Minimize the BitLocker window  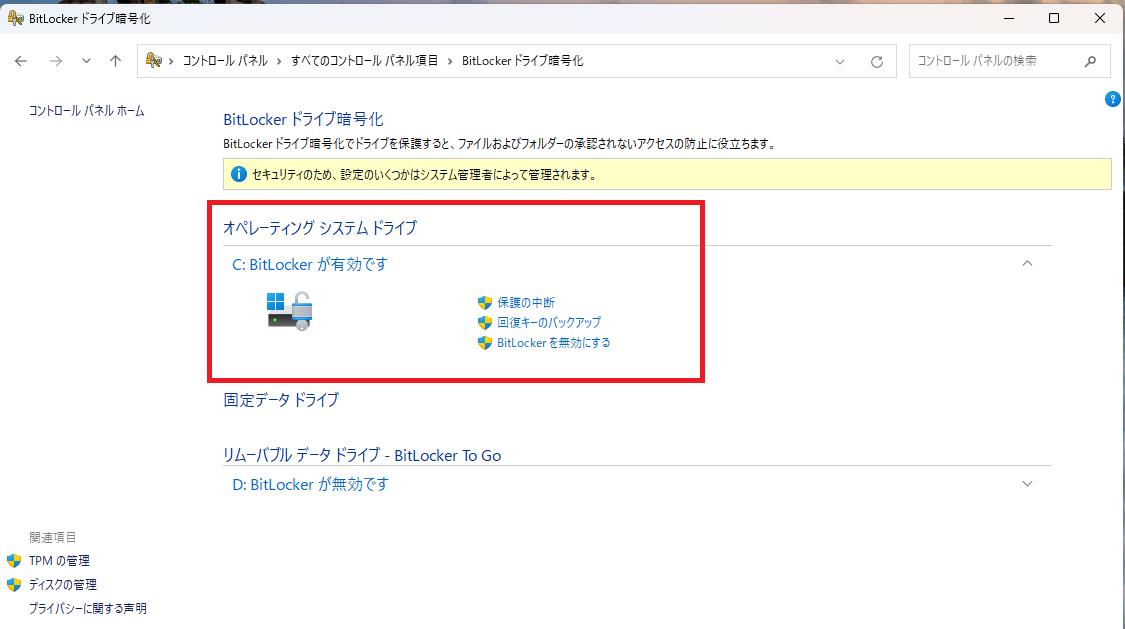pyautogui.click(x=1009, y=18)
